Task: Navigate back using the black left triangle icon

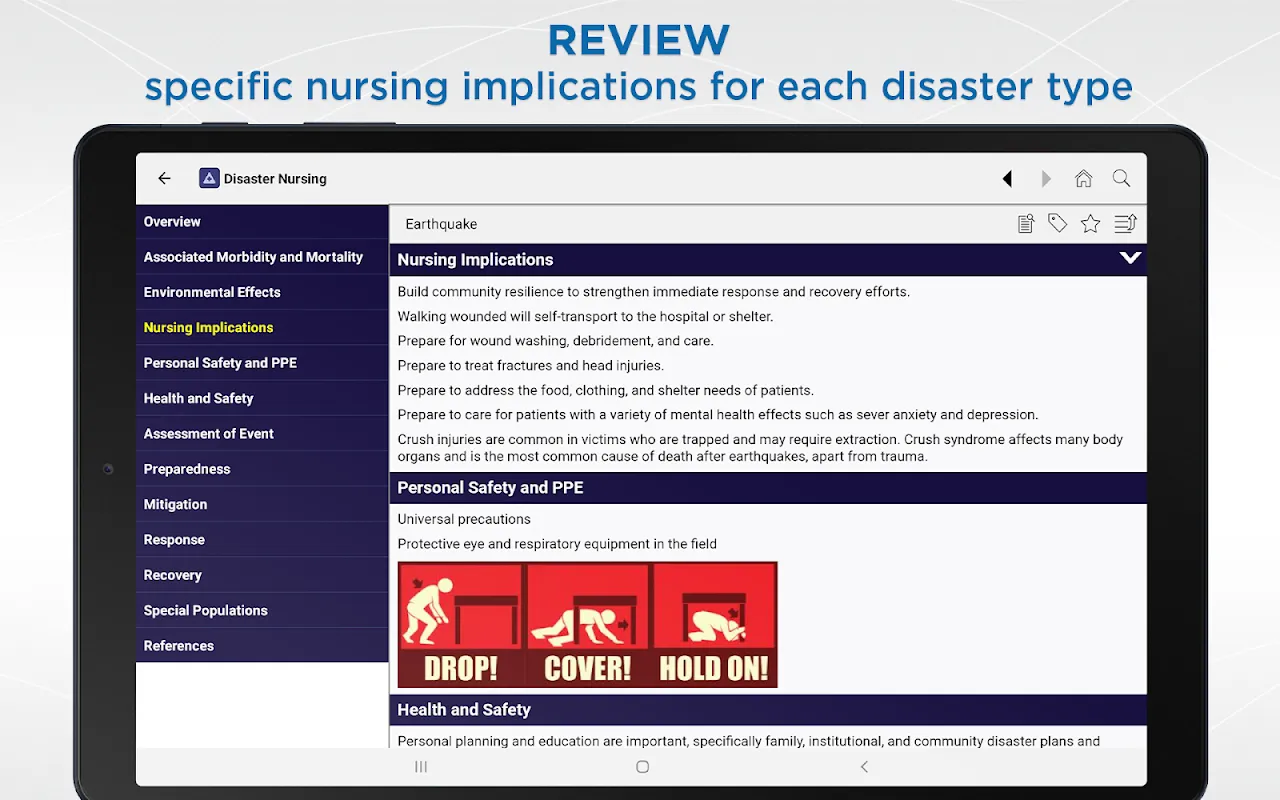Action: [1007, 178]
